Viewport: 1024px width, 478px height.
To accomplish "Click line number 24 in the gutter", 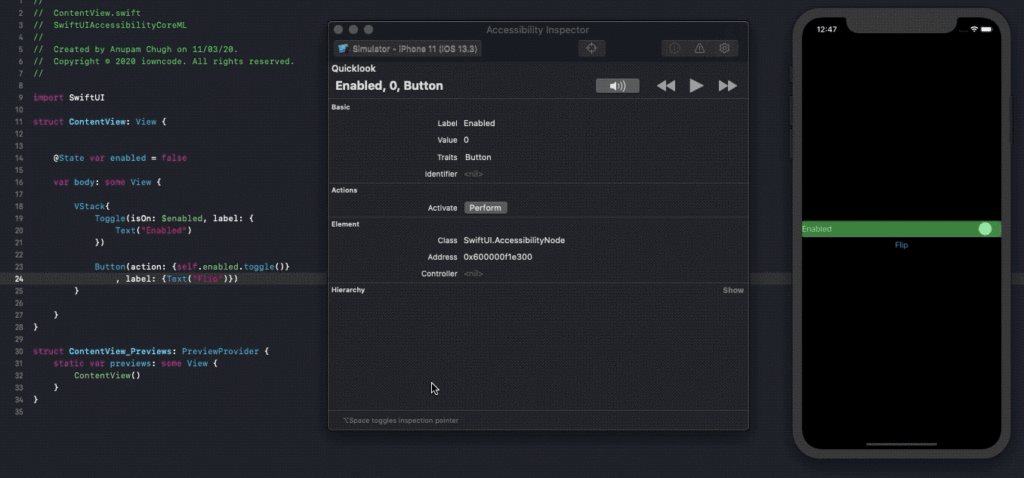I will tap(19, 279).
